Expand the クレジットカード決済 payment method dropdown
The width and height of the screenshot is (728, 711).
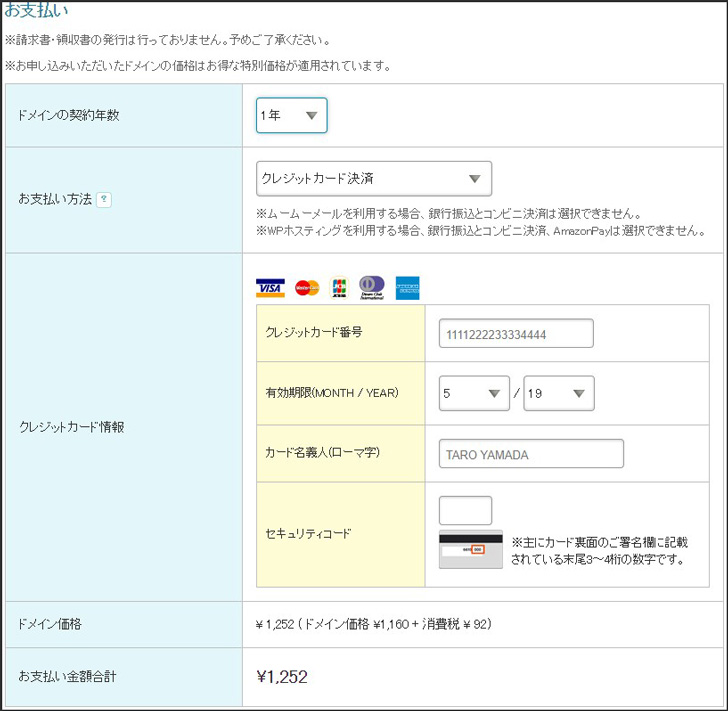tap(374, 179)
